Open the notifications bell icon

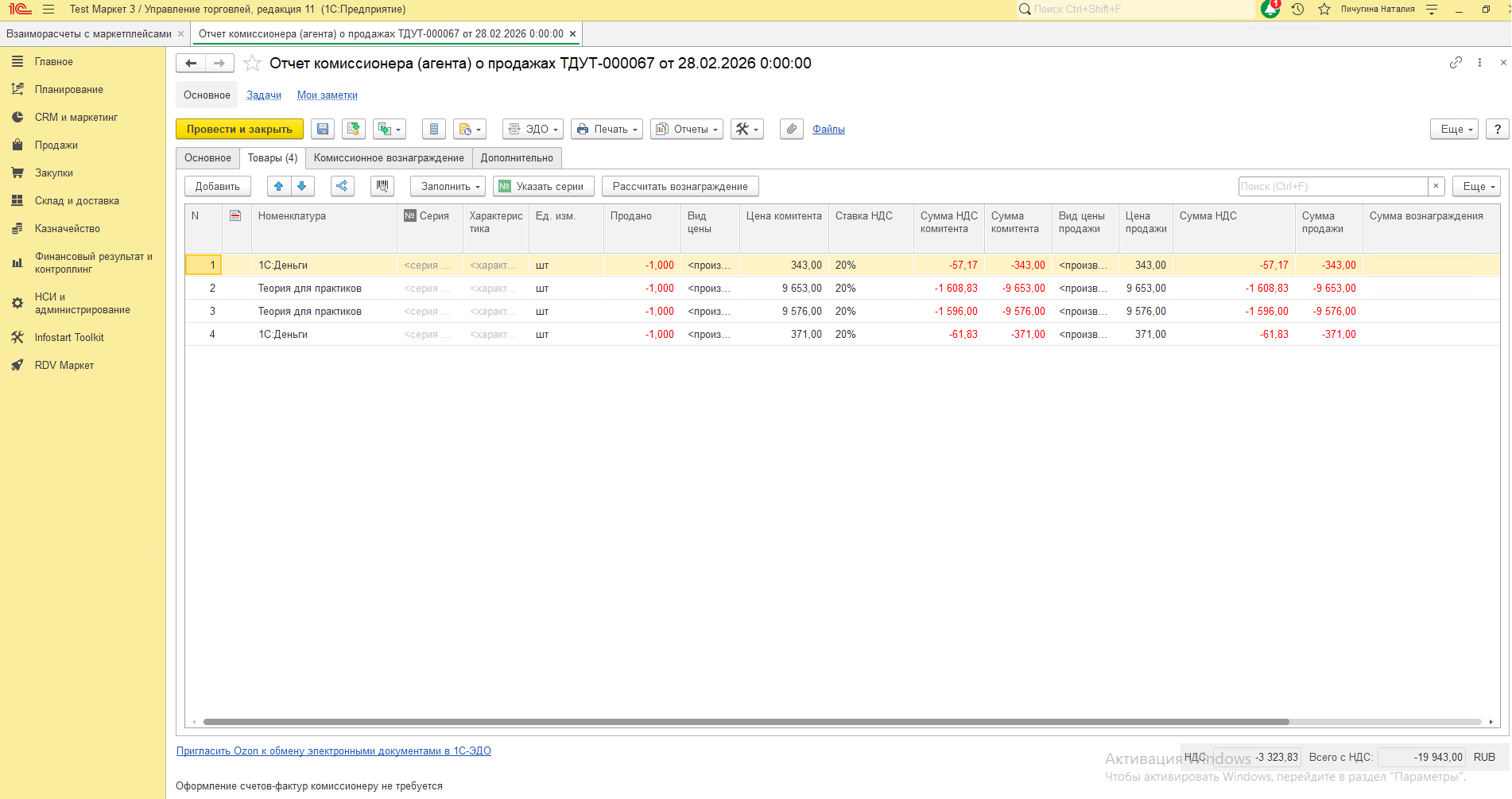click(1270, 10)
